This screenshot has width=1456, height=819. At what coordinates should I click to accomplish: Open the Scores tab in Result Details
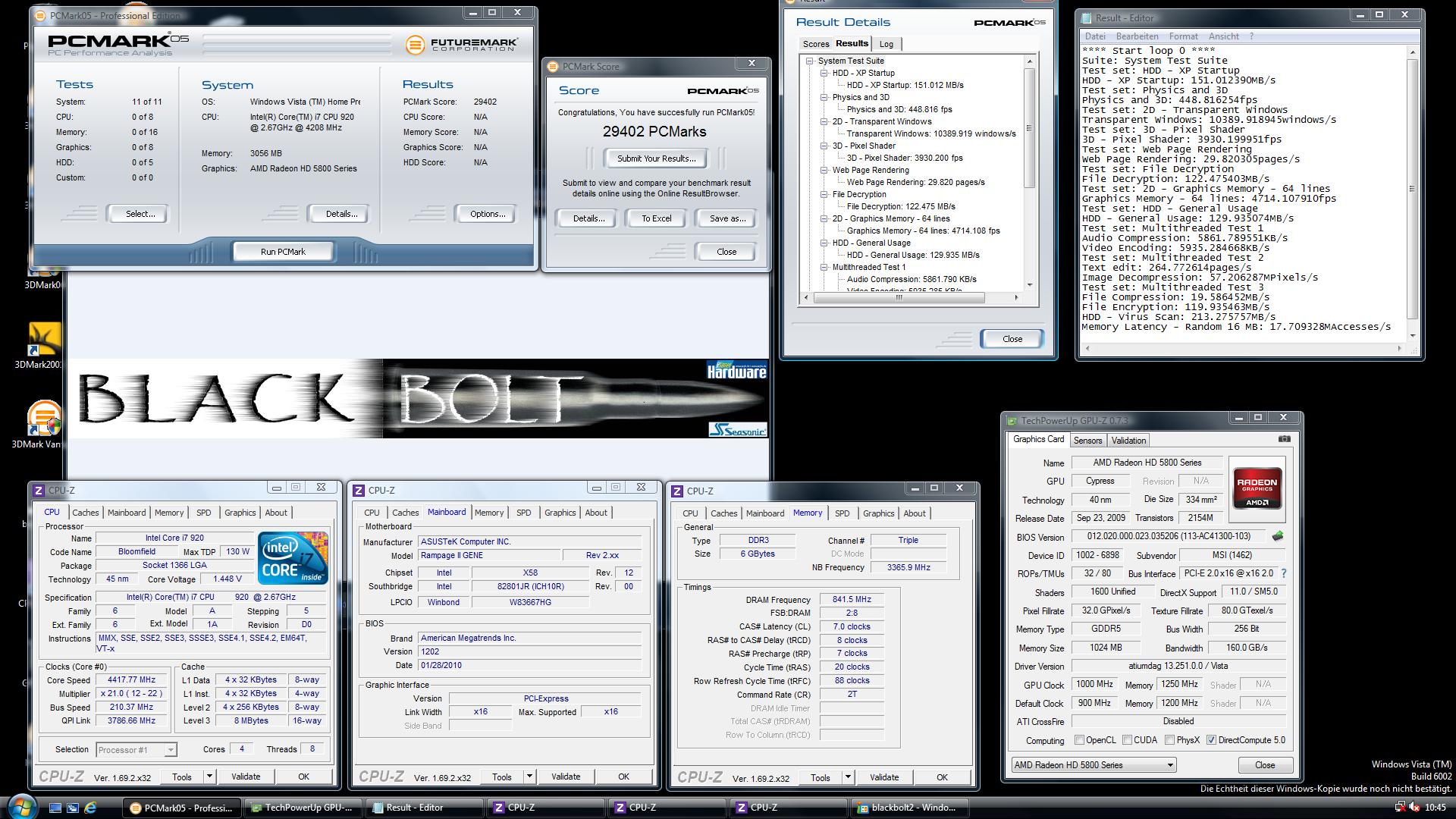[x=816, y=44]
